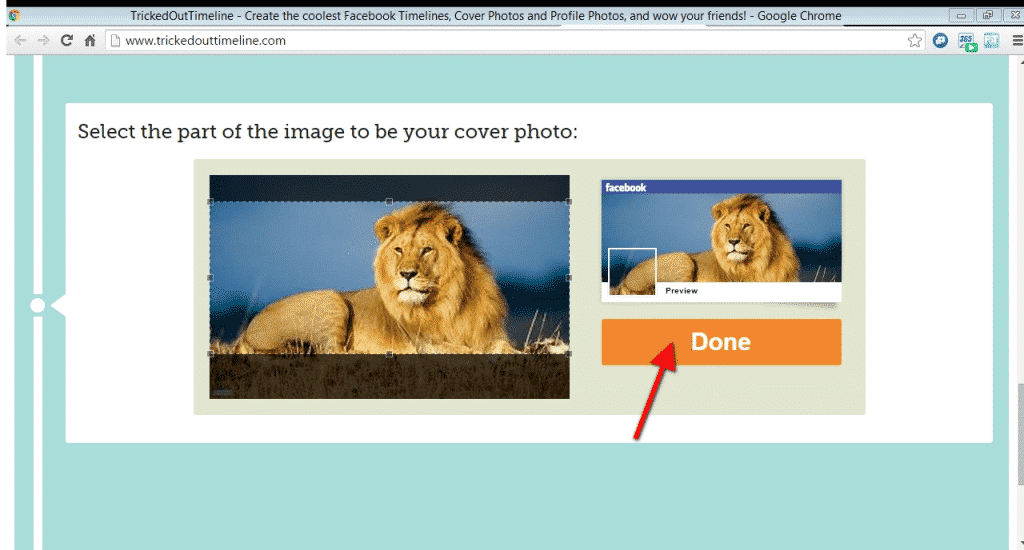Click the bottom-middle crop selection handle
Screen dimensions: 1024x550
tap(389, 354)
